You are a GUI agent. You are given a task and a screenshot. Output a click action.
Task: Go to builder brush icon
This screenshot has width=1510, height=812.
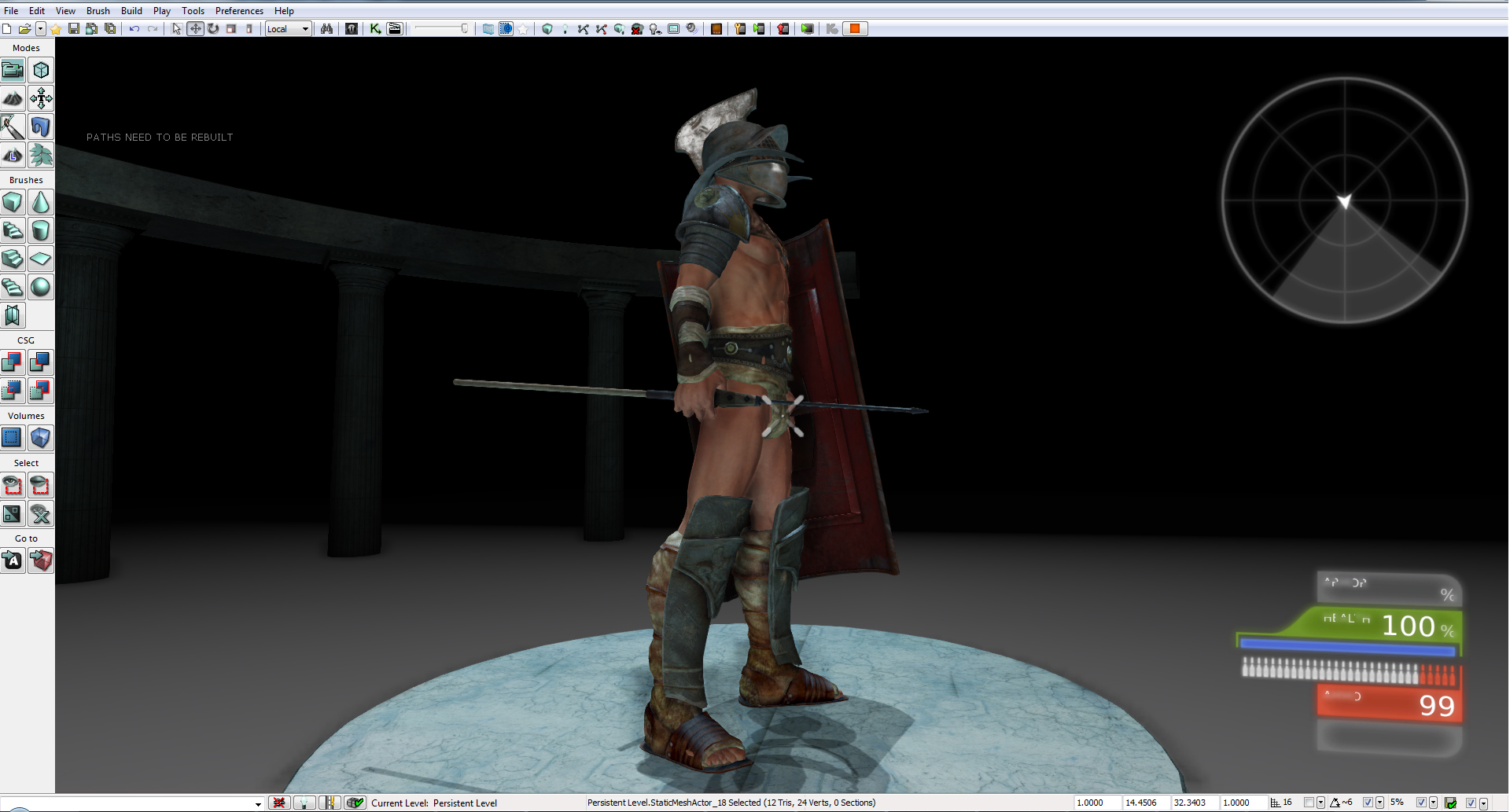[41, 561]
